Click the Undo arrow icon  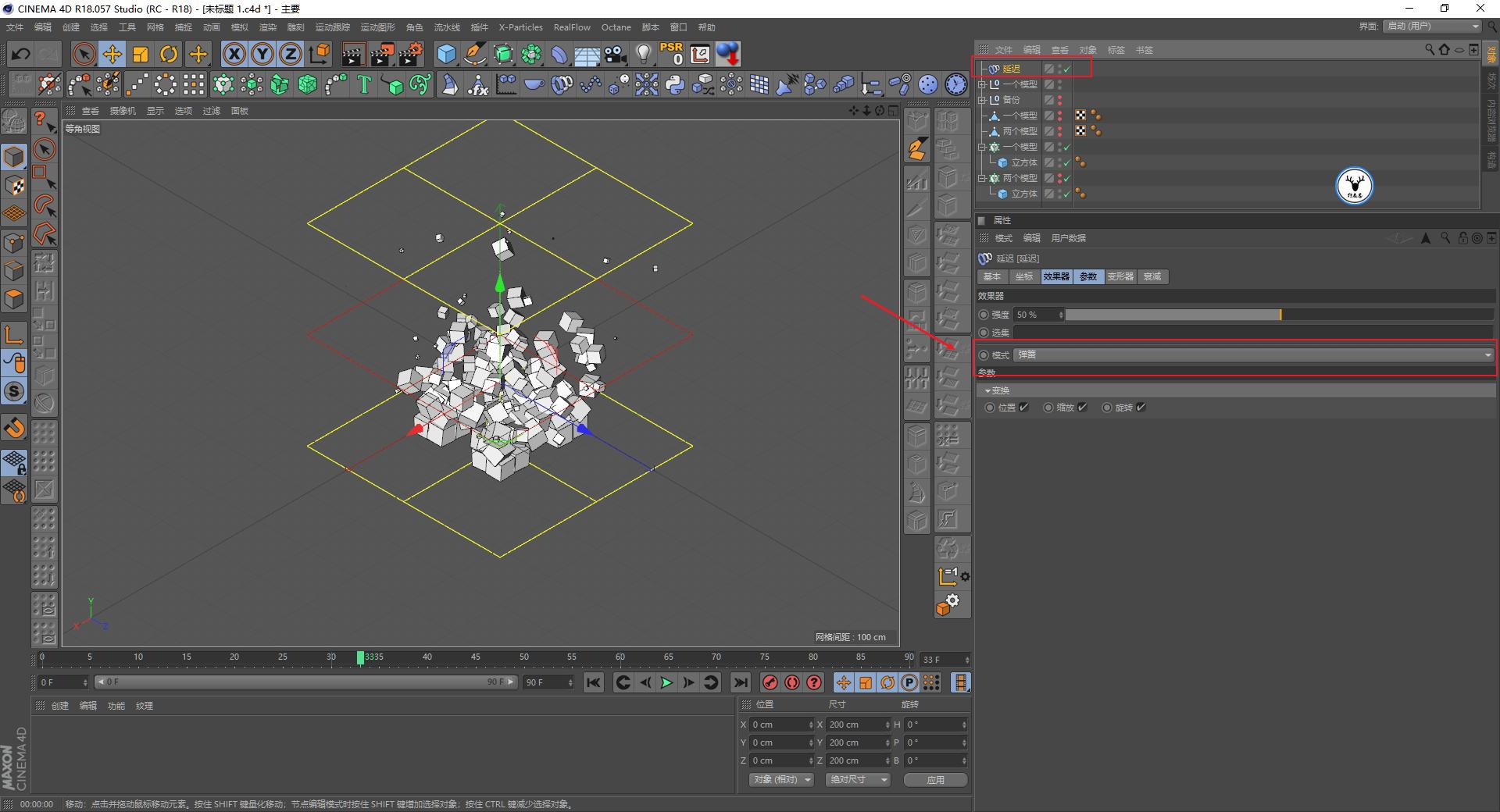(21, 54)
